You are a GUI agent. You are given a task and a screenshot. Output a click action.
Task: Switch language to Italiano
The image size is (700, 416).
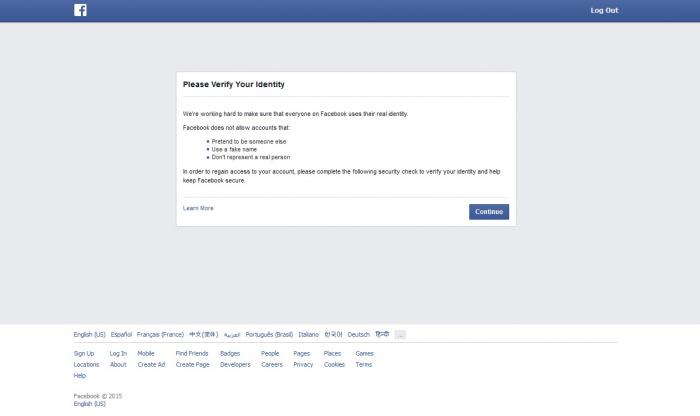point(308,334)
